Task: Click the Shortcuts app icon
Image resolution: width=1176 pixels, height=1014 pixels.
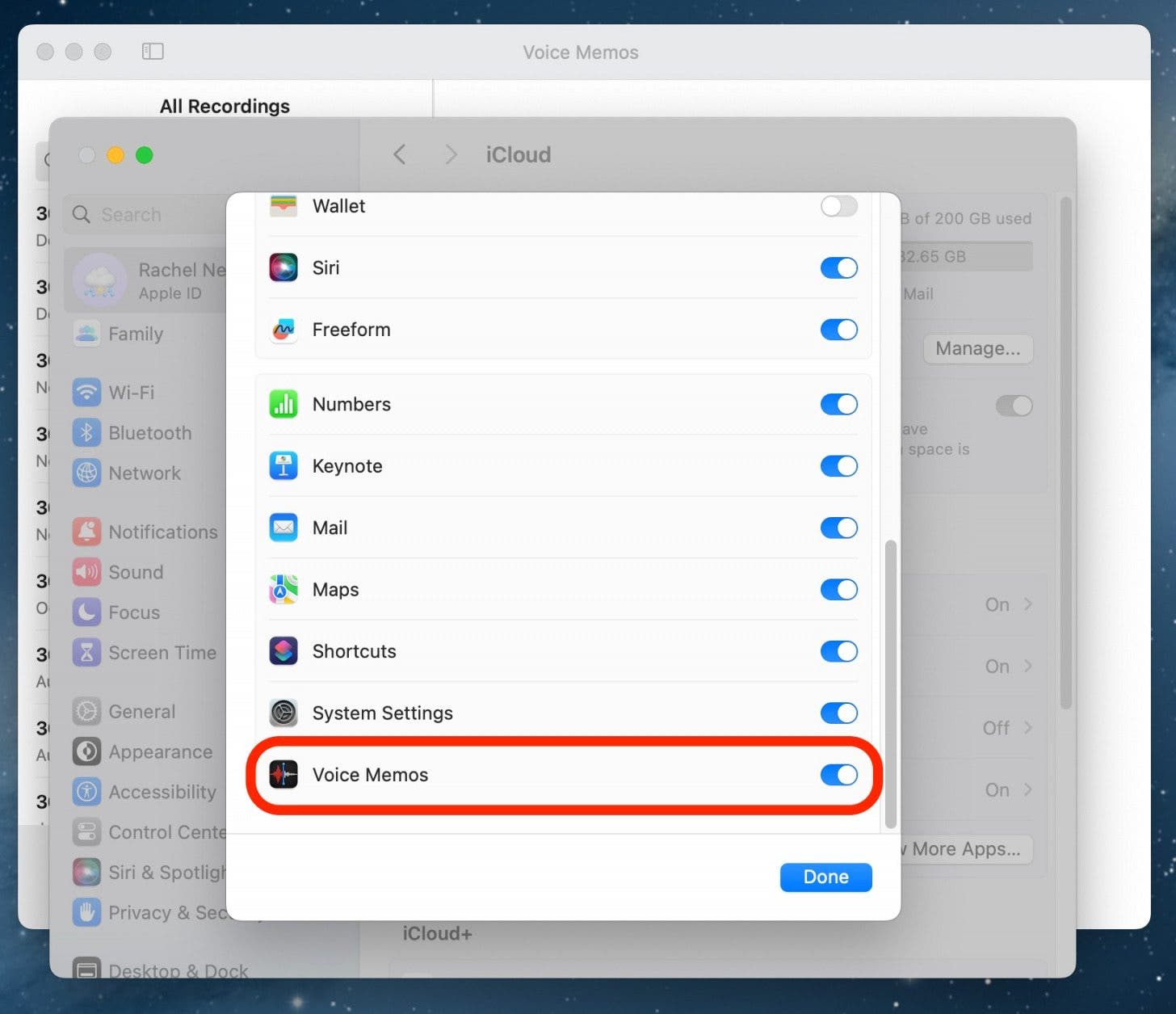Action: tap(283, 651)
